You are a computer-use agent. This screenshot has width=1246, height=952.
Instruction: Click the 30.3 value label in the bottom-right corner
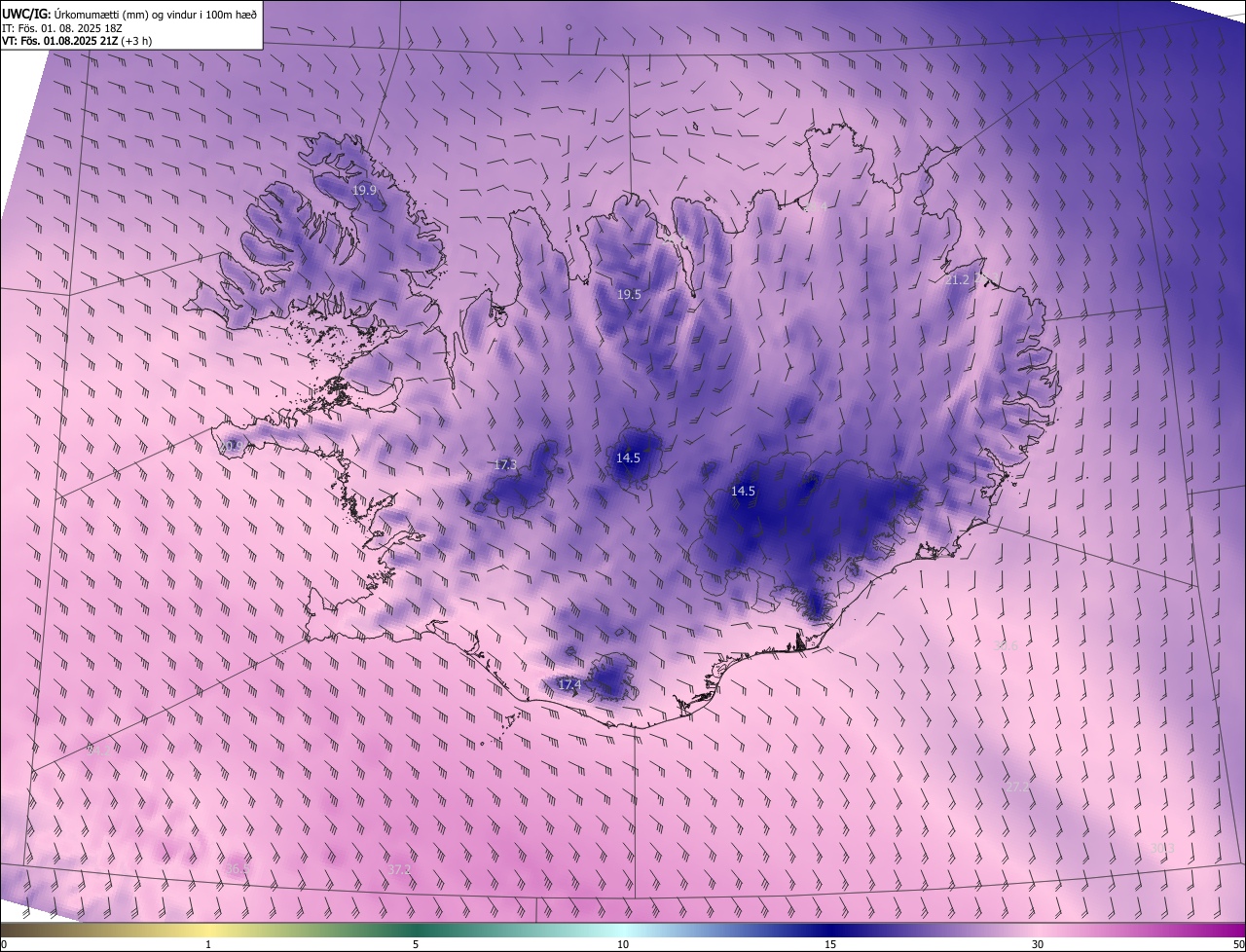[1161, 848]
